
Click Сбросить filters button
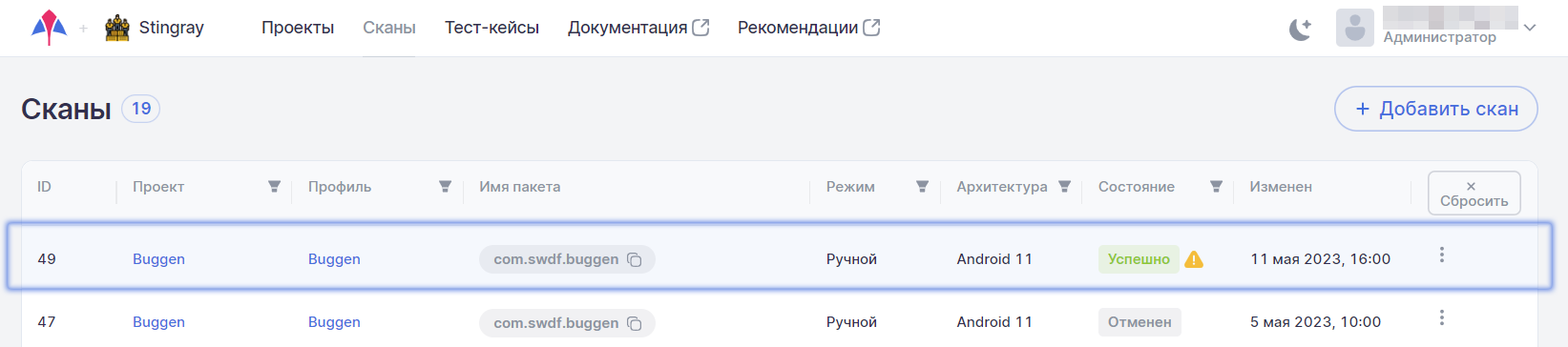click(x=1474, y=194)
